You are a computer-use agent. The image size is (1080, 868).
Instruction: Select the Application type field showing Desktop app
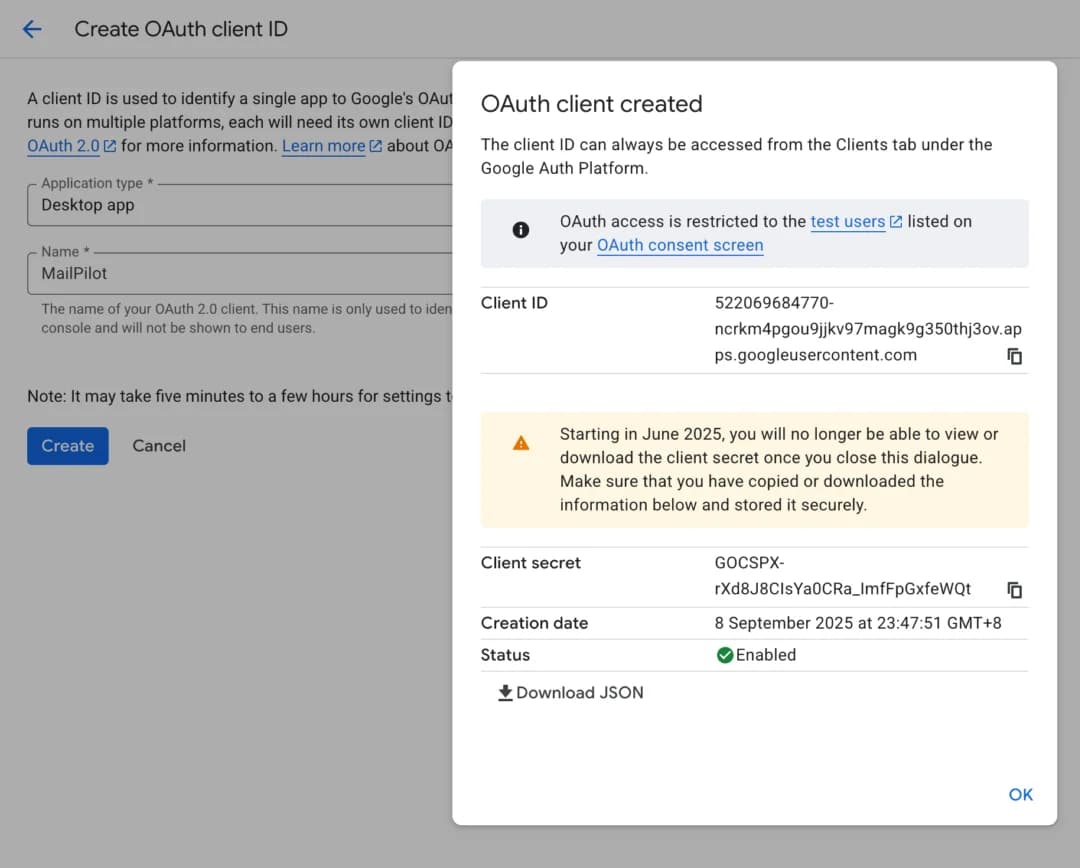pos(200,205)
